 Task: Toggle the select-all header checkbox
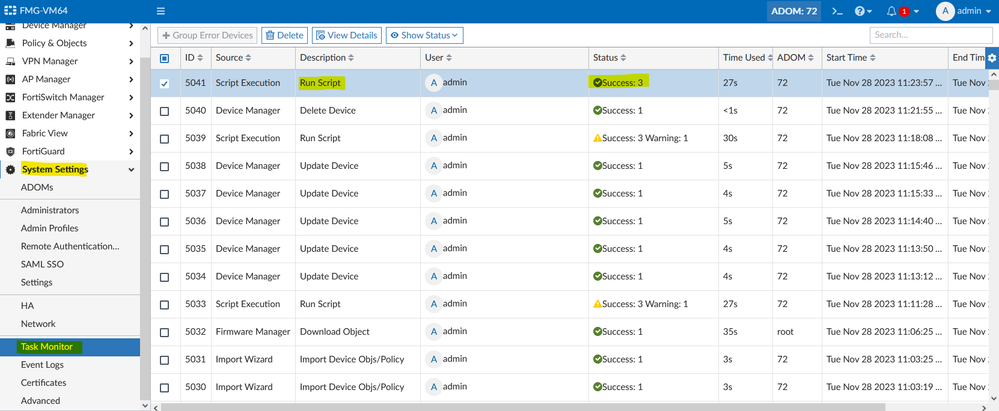[165, 58]
